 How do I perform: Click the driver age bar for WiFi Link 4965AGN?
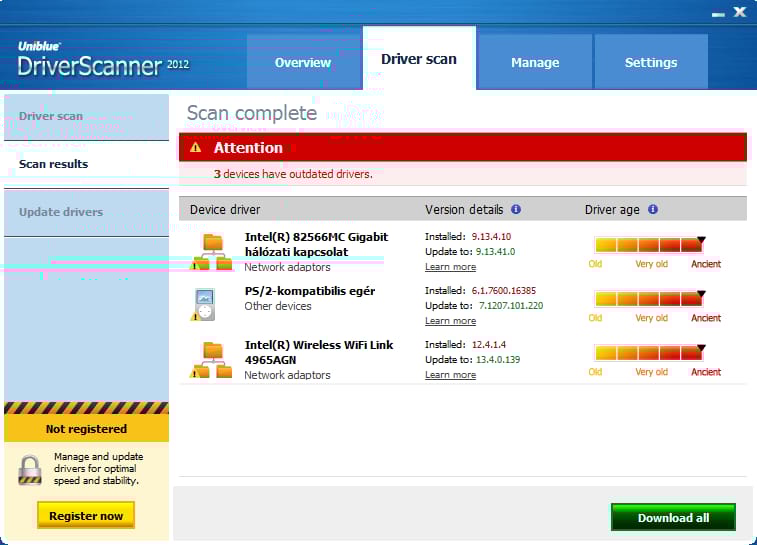pyautogui.click(x=649, y=353)
